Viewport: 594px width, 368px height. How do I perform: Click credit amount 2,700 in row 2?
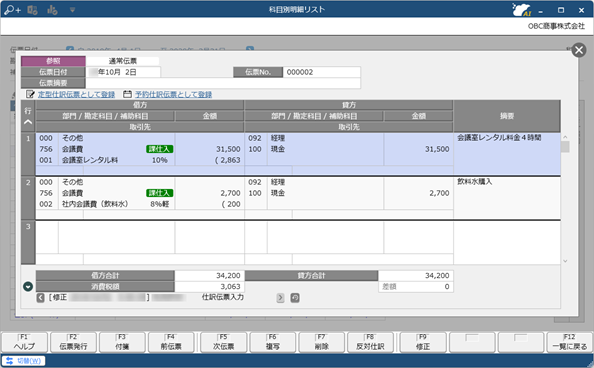(439, 193)
